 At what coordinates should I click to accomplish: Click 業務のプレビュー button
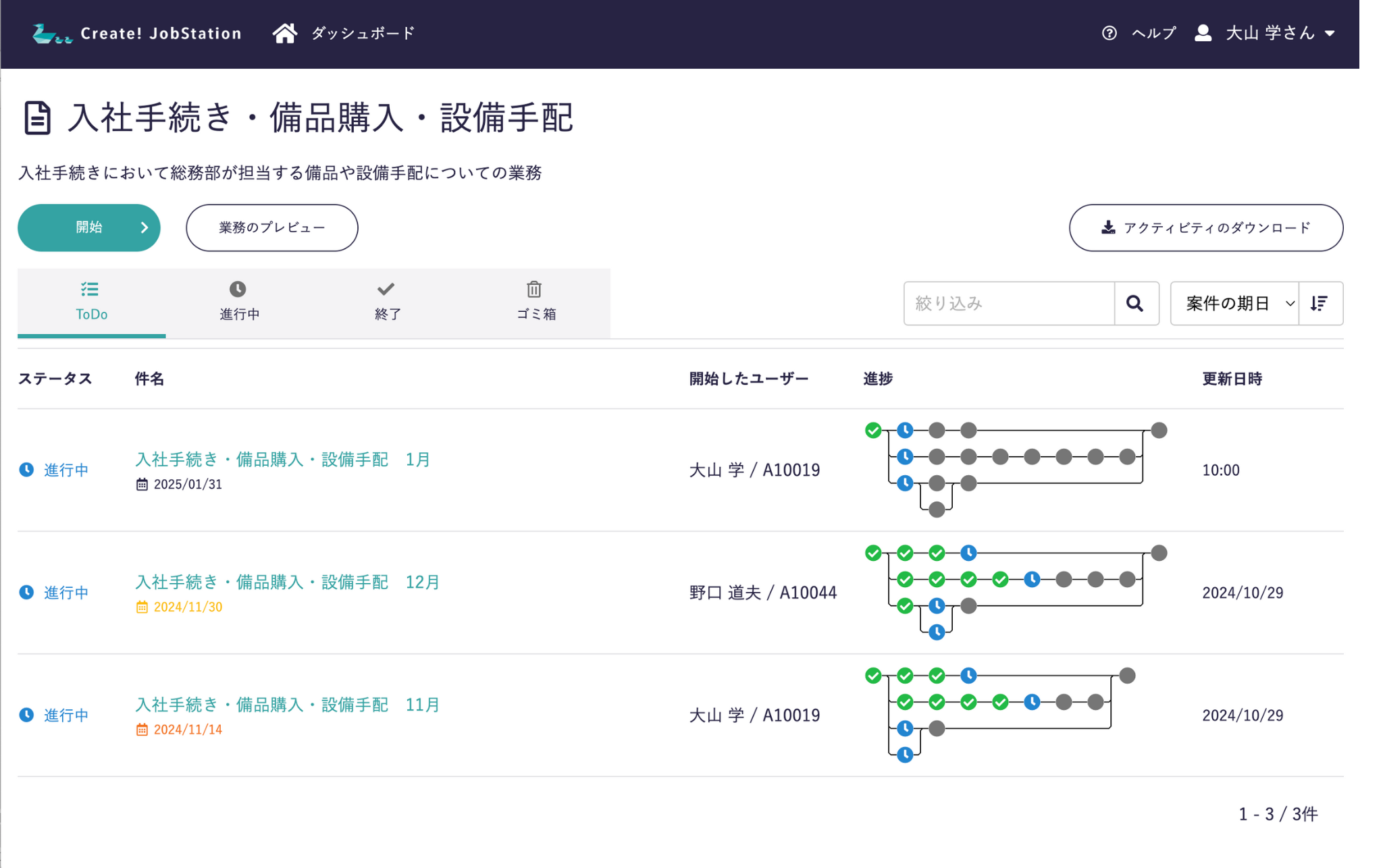click(271, 228)
